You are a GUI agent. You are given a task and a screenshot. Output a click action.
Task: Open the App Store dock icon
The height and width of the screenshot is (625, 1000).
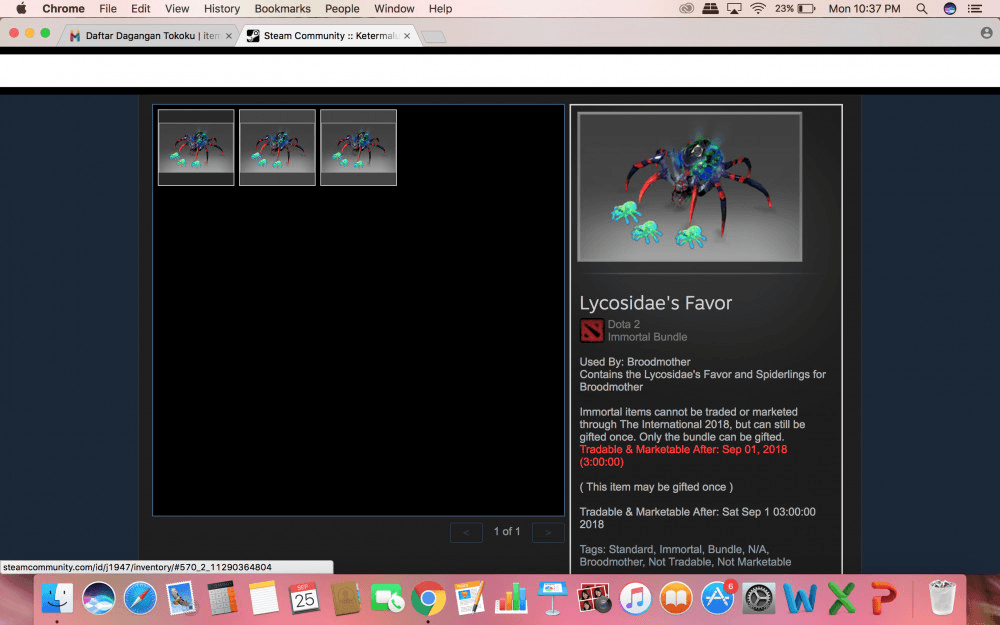[x=718, y=598]
